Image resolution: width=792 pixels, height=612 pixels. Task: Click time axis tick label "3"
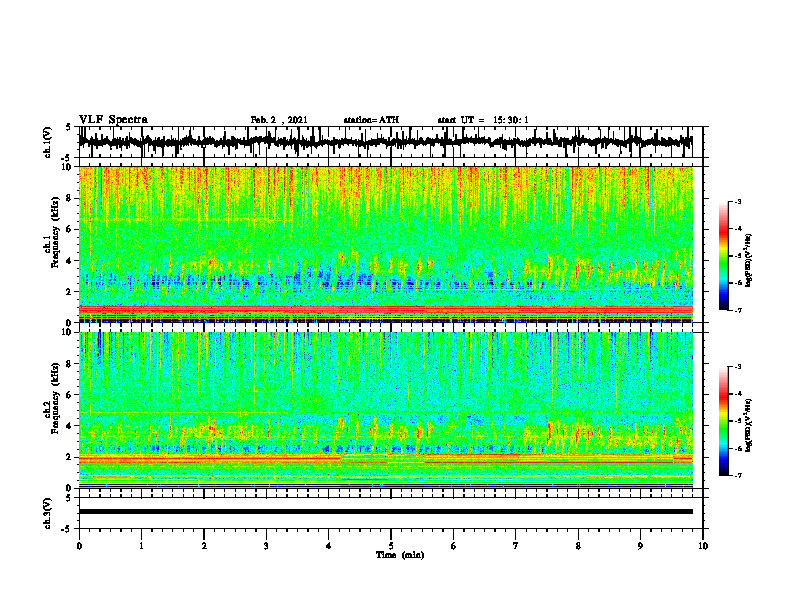click(266, 546)
